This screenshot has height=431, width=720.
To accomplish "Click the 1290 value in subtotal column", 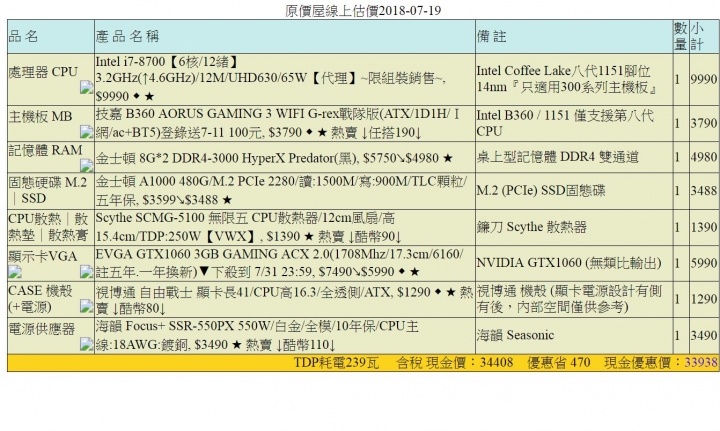I will (x=703, y=299).
